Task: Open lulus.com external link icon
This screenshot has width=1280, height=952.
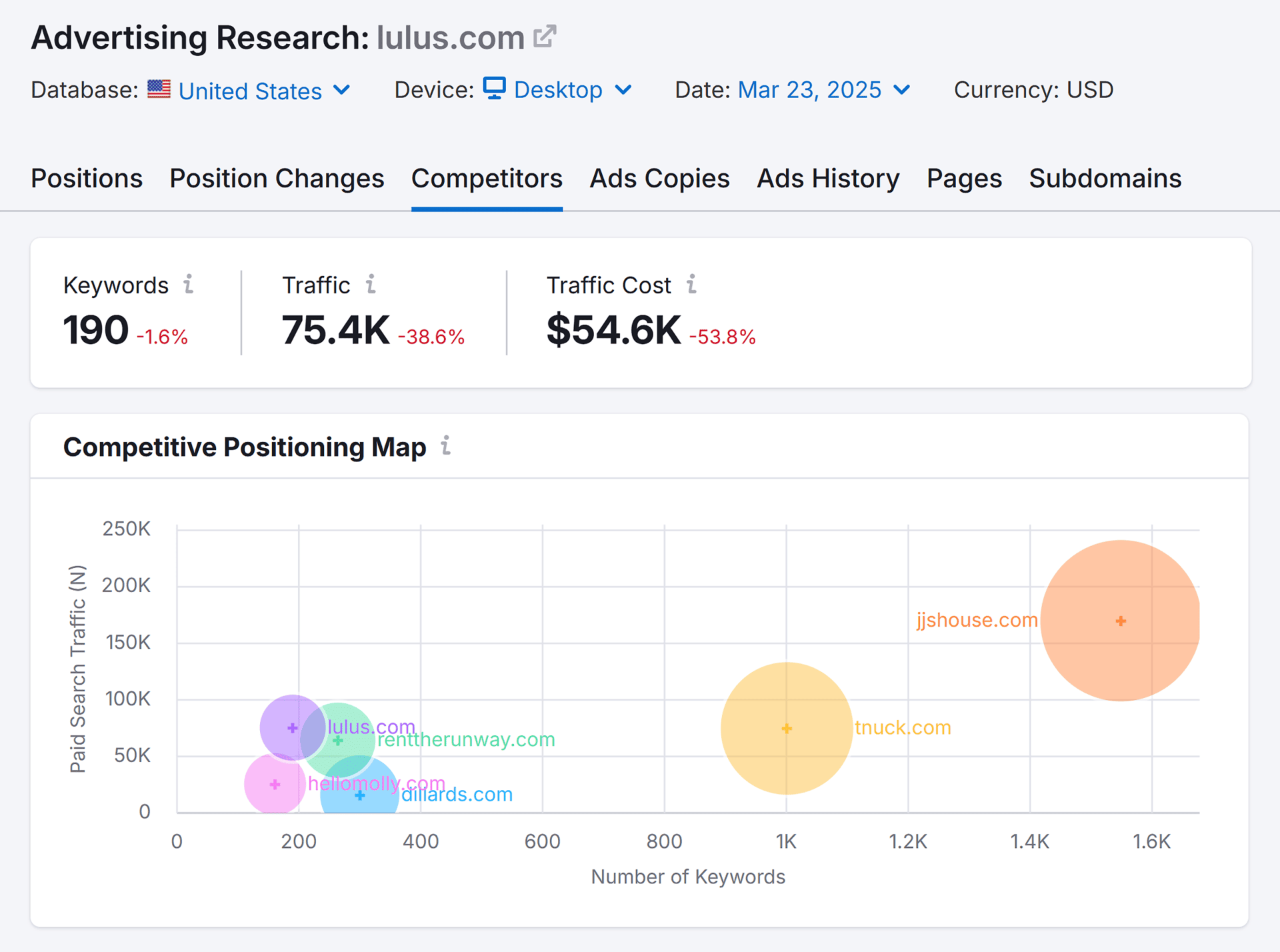Action: (544, 37)
